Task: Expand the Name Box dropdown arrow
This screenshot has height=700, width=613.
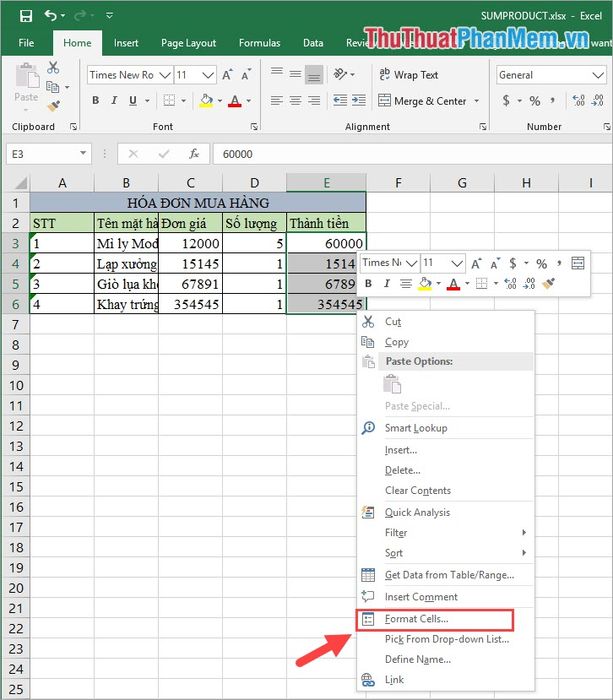Action: [83, 153]
